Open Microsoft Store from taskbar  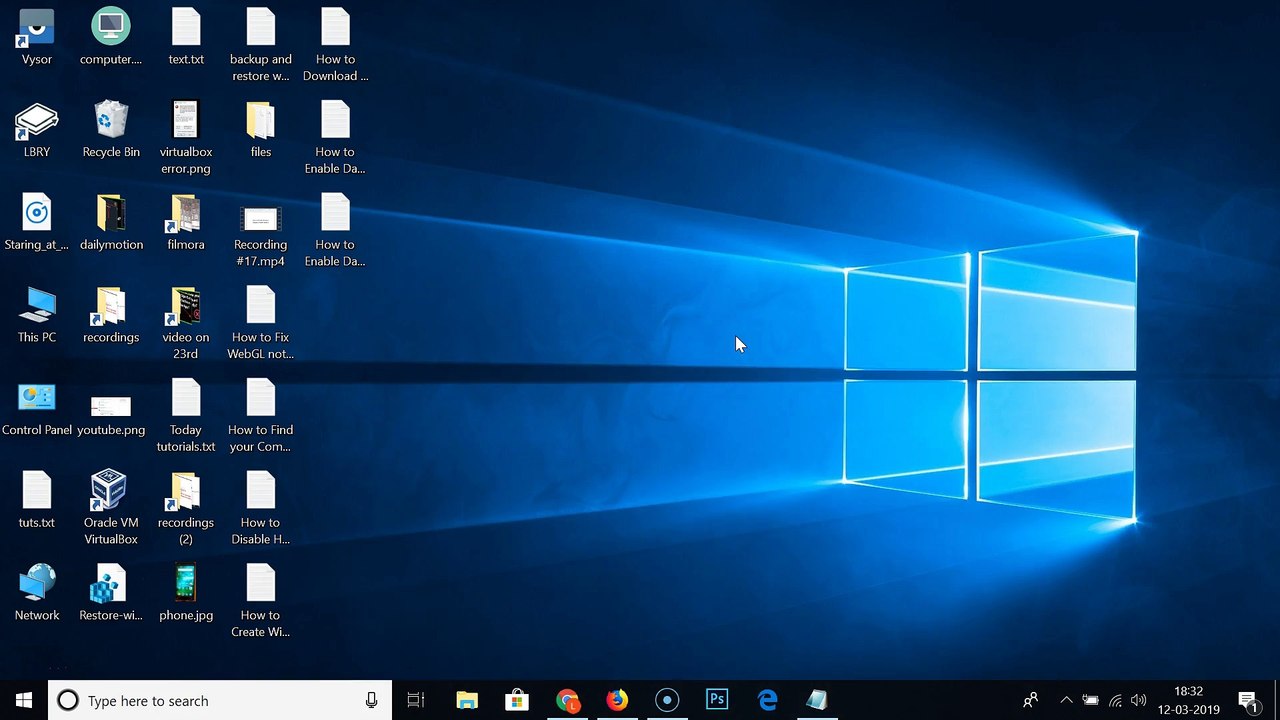(517, 700)
